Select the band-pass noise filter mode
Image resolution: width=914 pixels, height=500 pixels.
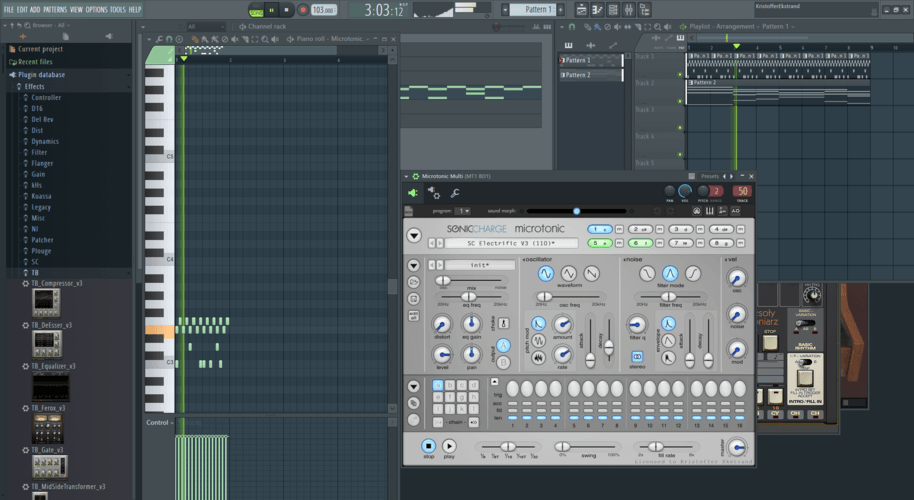(x=670, y=273)
